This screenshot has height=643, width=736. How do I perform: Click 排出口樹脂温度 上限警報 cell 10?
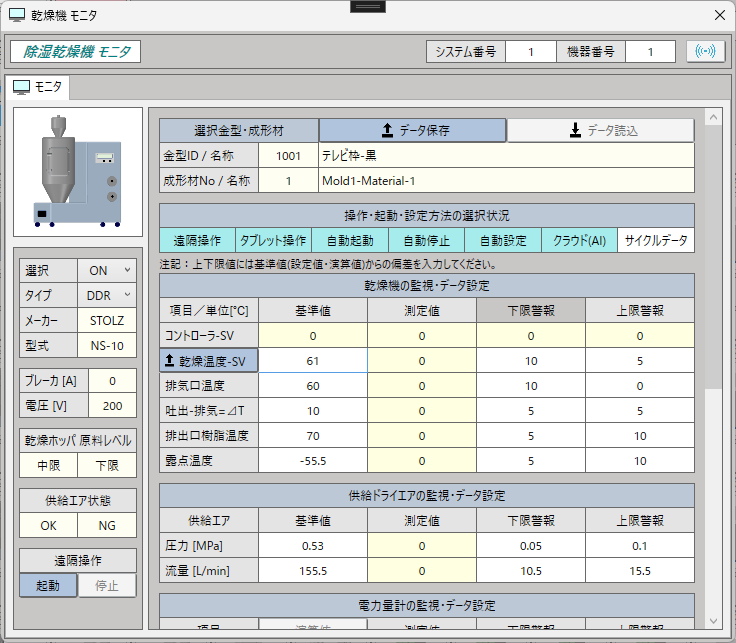point(640,436)
